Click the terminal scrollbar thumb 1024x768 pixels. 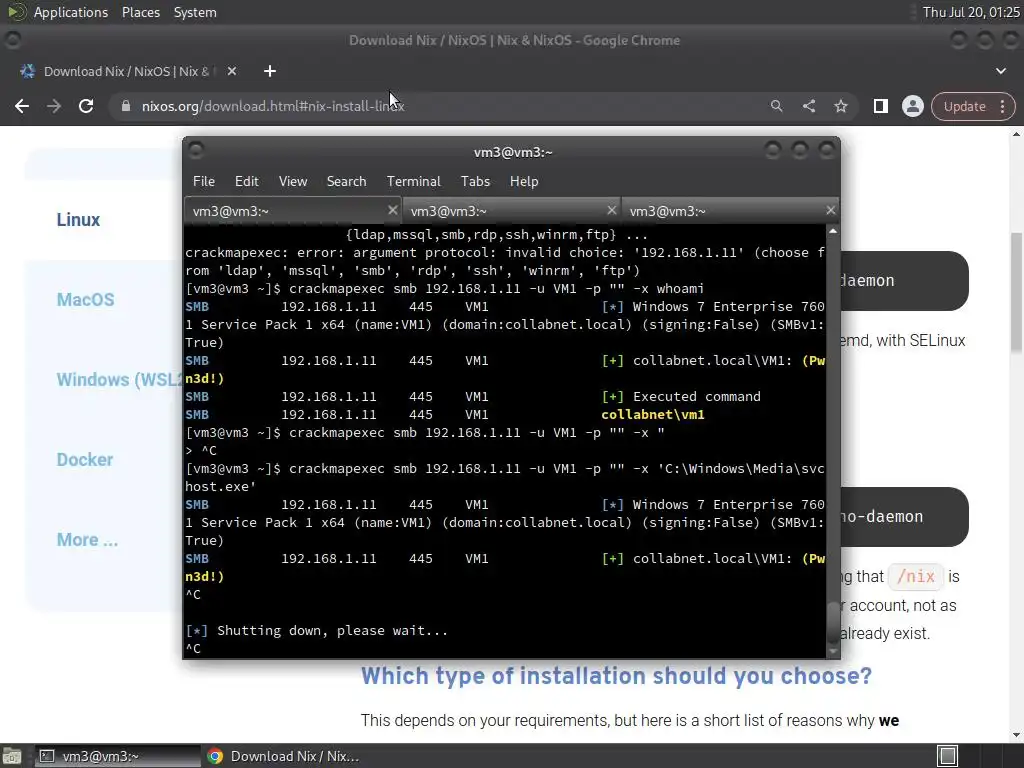pyautogui.click(x=833, y=623)
